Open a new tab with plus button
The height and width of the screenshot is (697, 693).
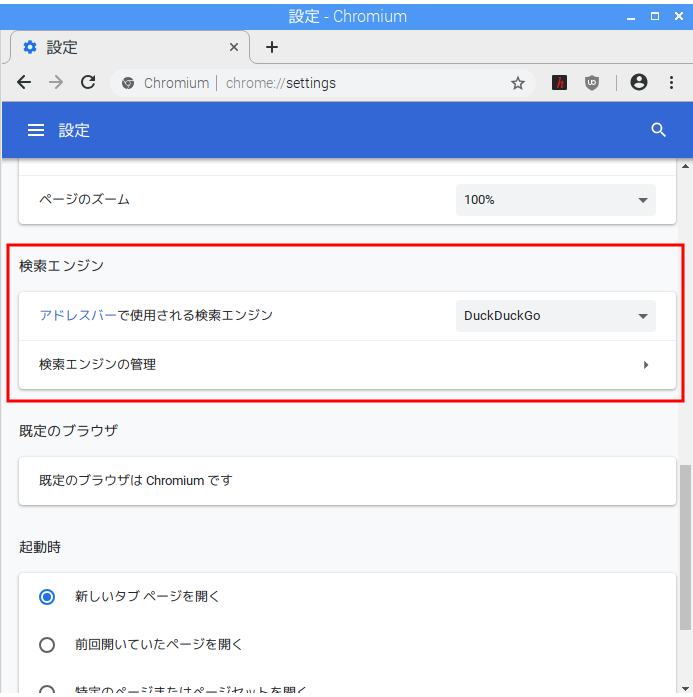[272, 47]
